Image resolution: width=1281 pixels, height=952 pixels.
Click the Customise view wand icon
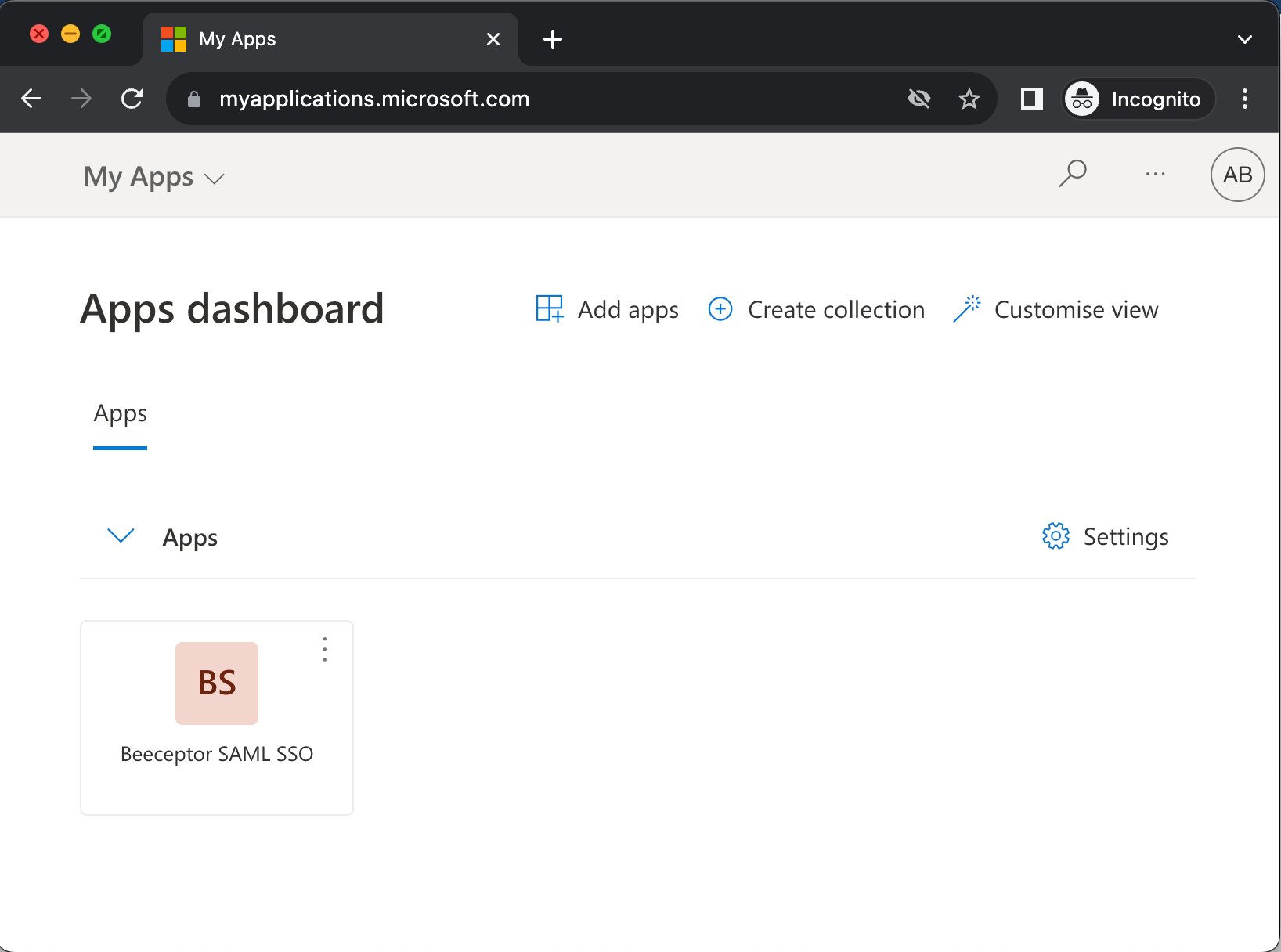point(968,308)
